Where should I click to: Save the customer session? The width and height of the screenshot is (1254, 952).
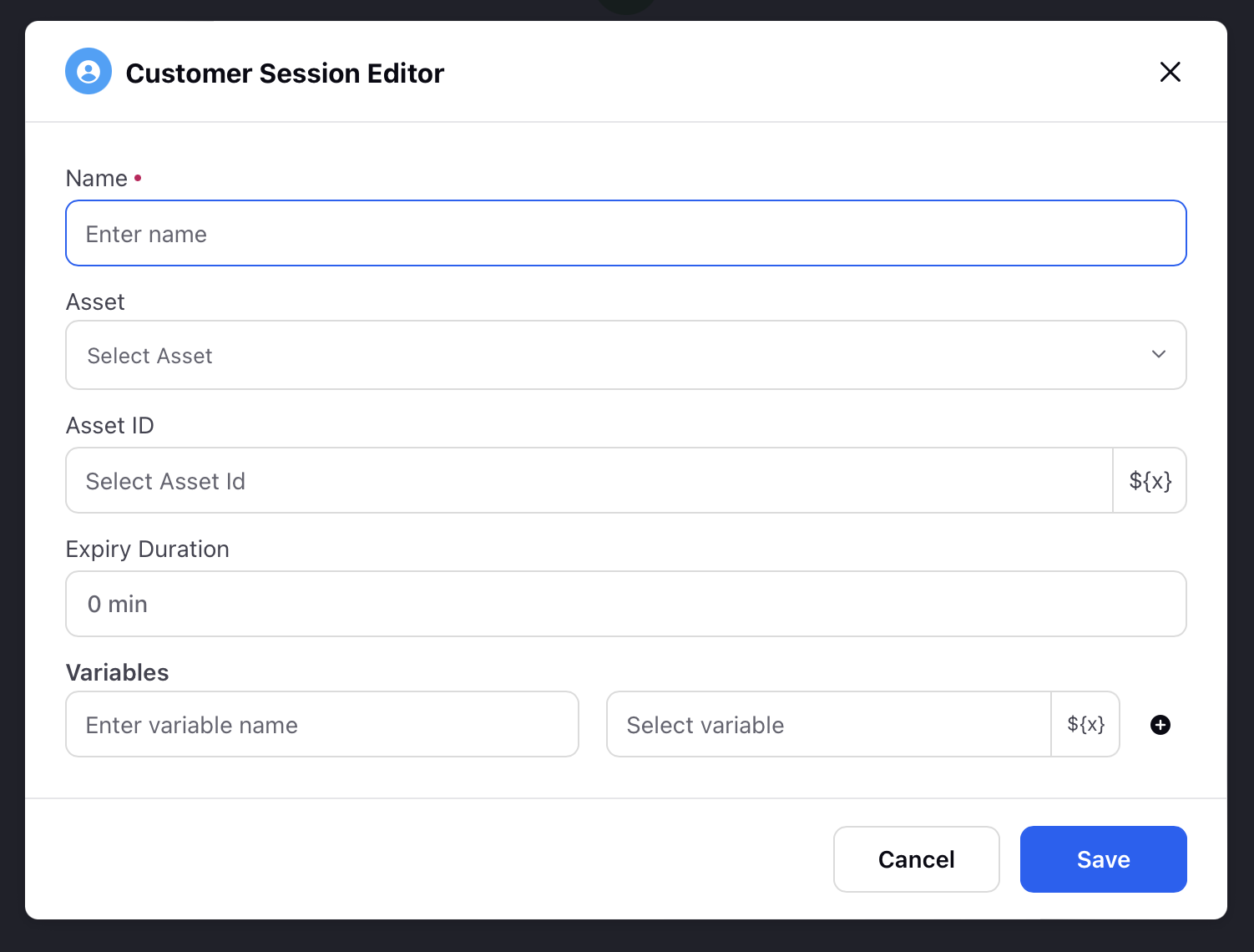point(1104,859)
